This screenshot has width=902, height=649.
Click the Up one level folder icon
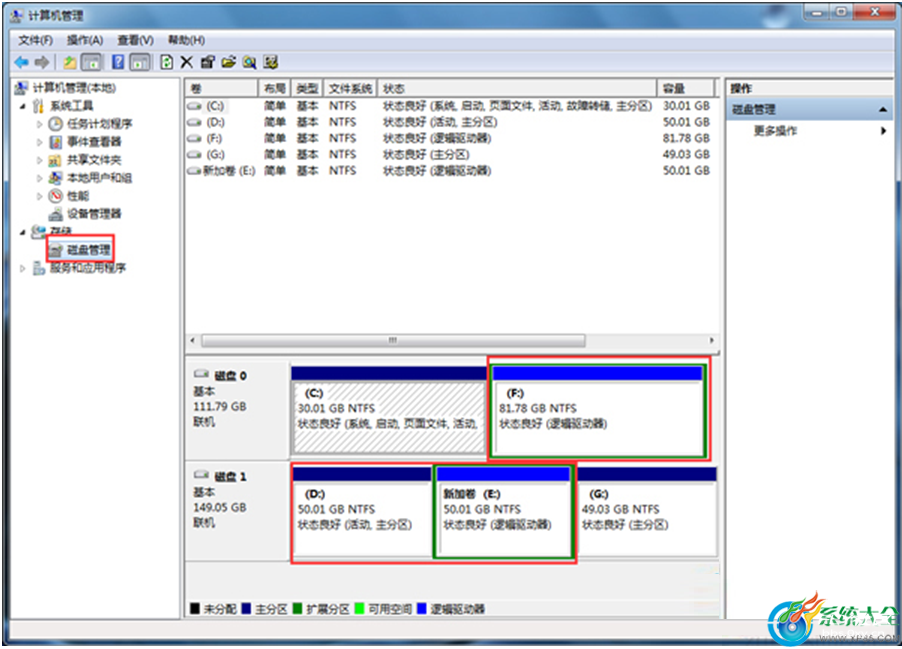coord(70,62)
